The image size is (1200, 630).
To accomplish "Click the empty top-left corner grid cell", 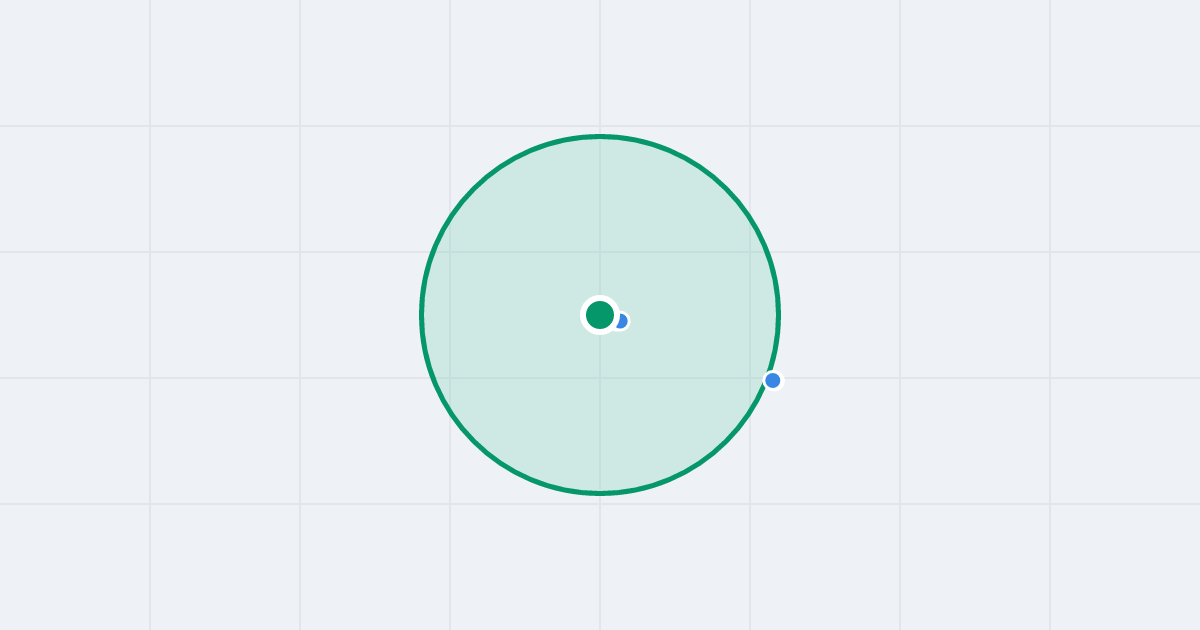I will [x=75, y=63].
